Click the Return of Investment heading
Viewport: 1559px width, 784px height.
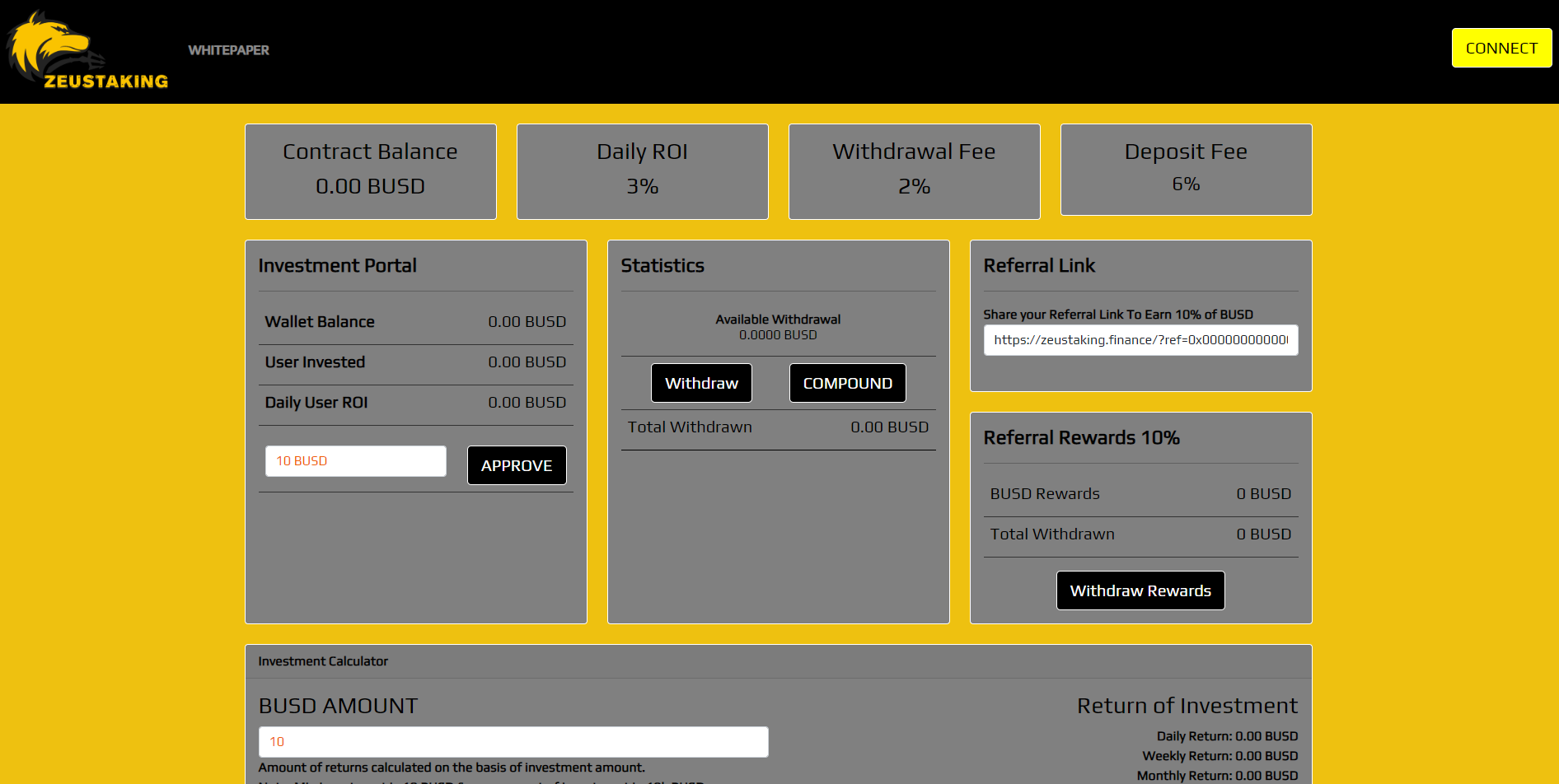(1187, 706)
